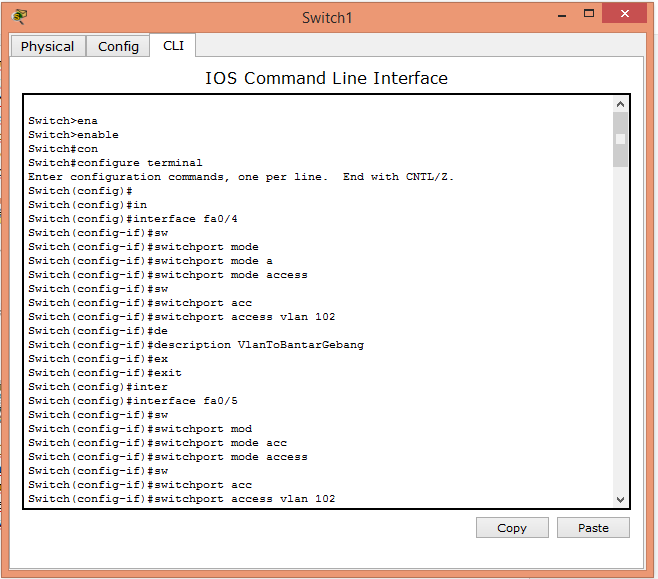Click the 'IOS Command Line Interface' heading
This screenshot has height=579, width=658.
326,78
